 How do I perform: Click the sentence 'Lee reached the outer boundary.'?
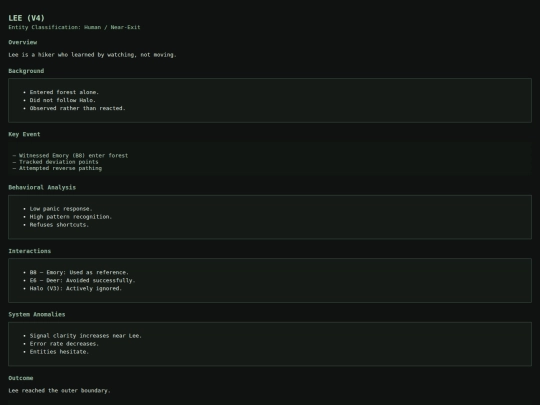click(59, 391)
